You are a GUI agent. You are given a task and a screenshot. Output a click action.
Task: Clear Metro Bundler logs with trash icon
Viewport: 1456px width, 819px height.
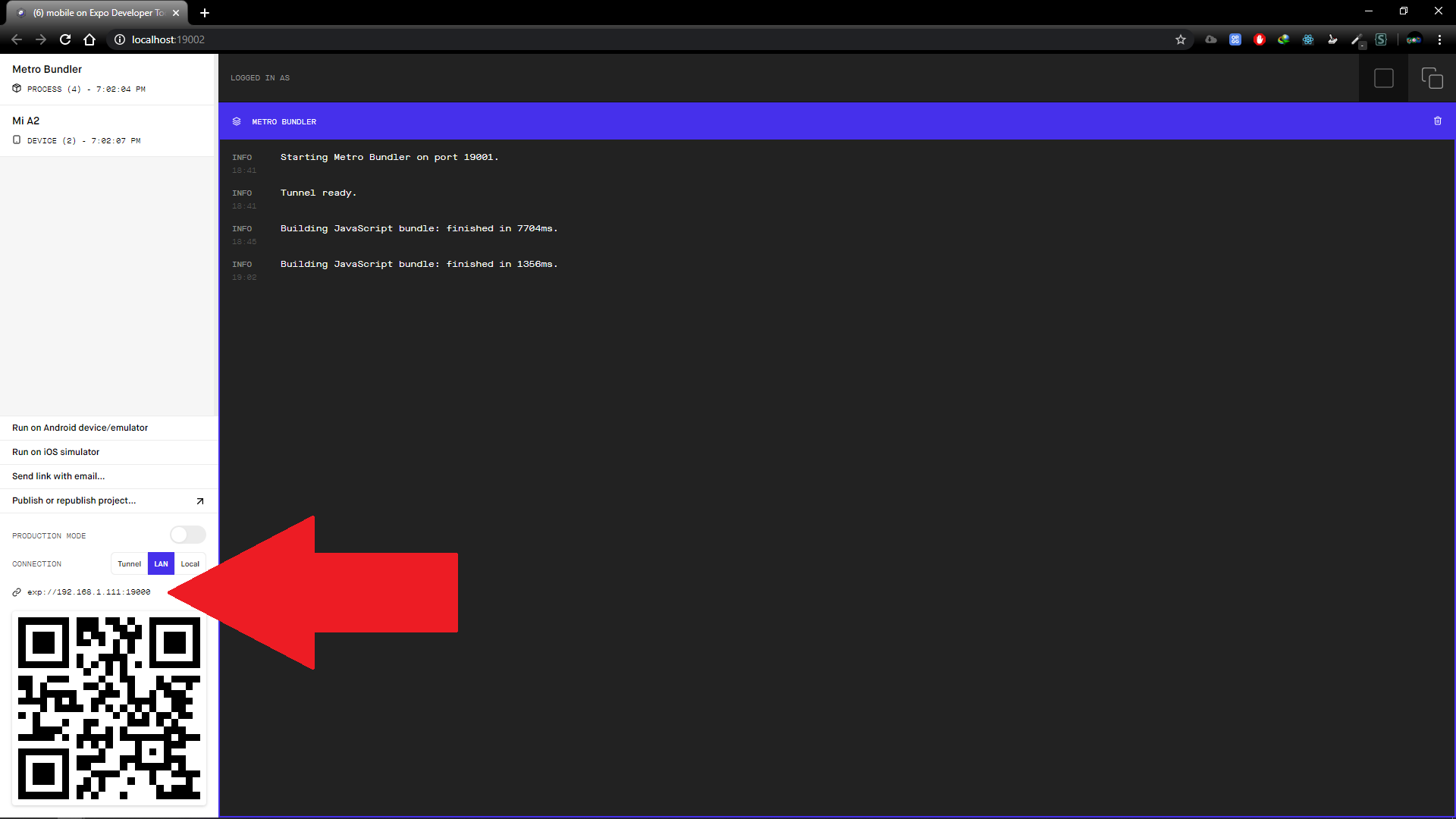click(x=1437, y=121)
